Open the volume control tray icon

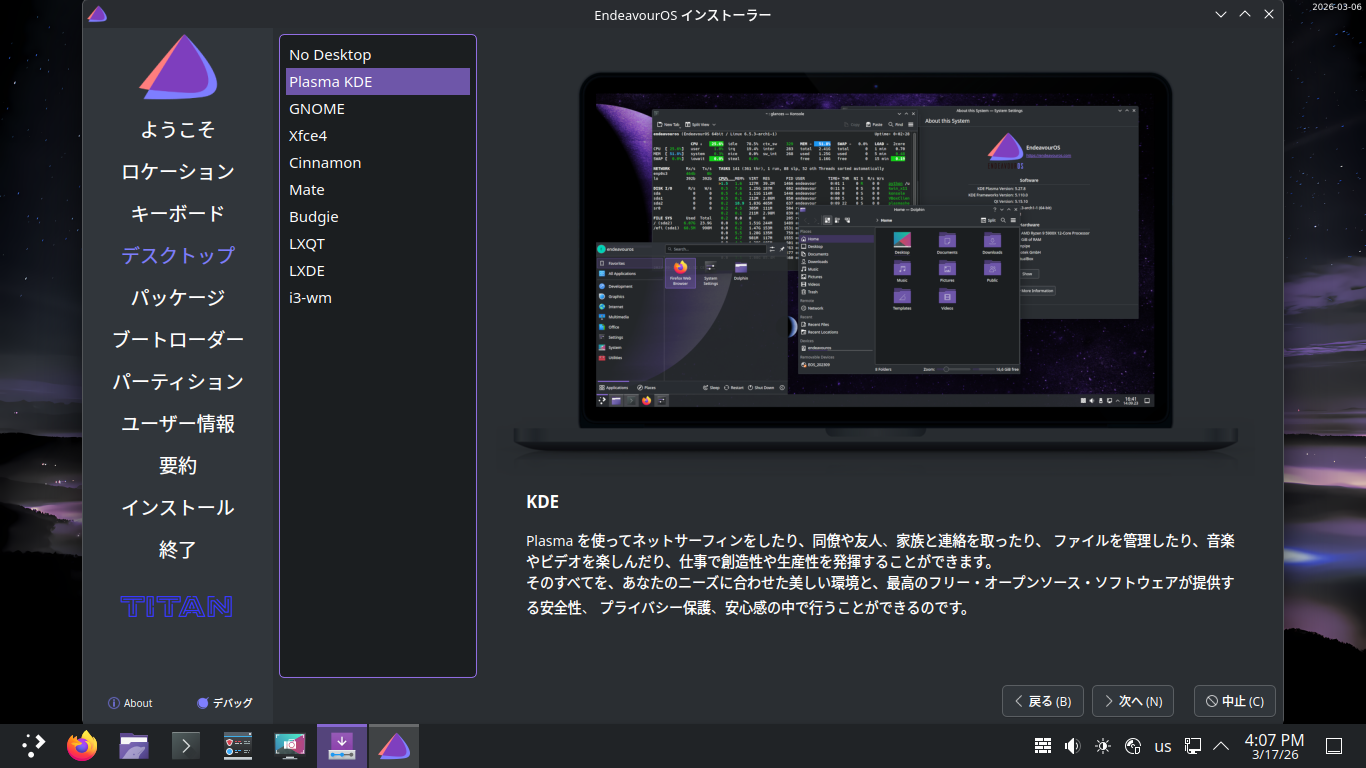(1073, 746)
